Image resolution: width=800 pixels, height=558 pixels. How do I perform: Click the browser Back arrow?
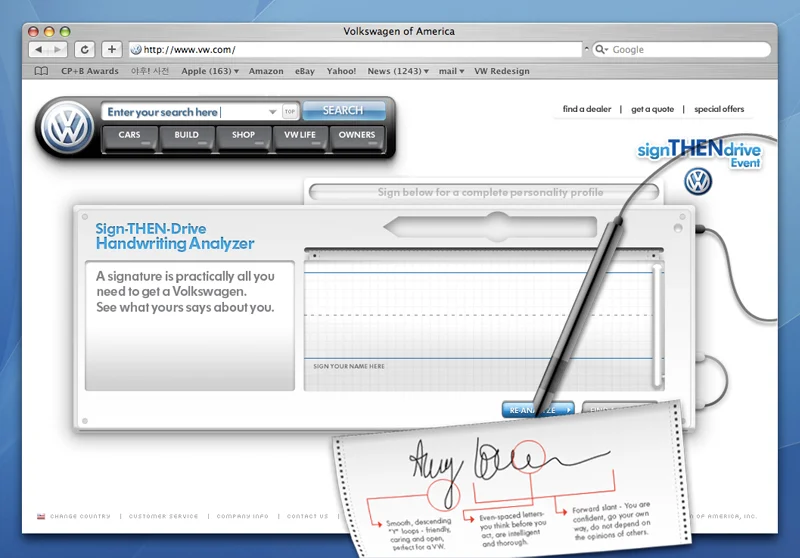tap(39, 49)
